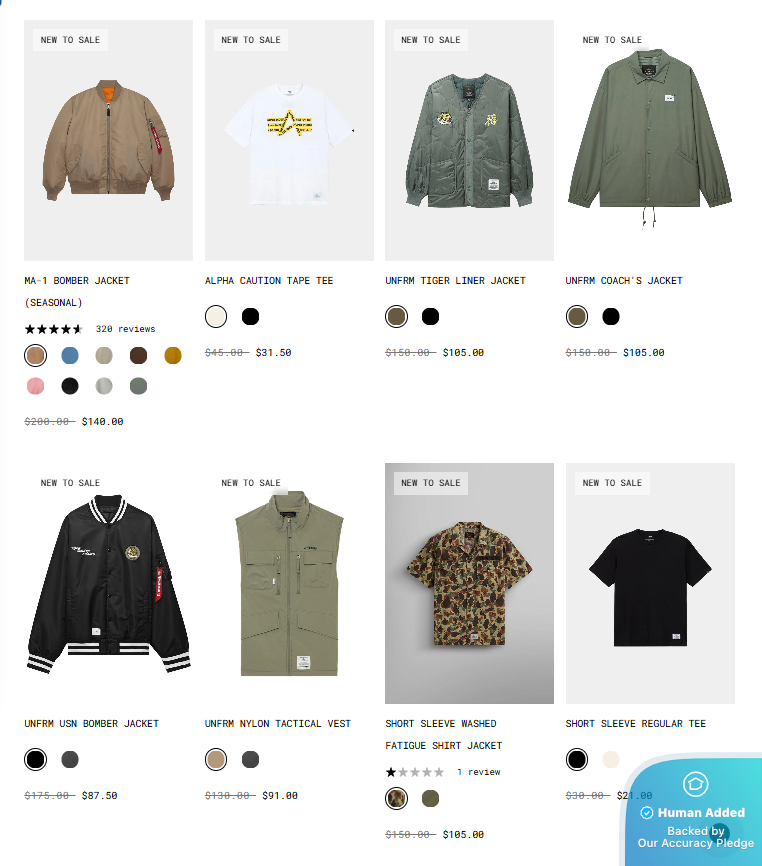Choose black swatch for UNFRM Tiger Liner Jacket

click(430, 316)
